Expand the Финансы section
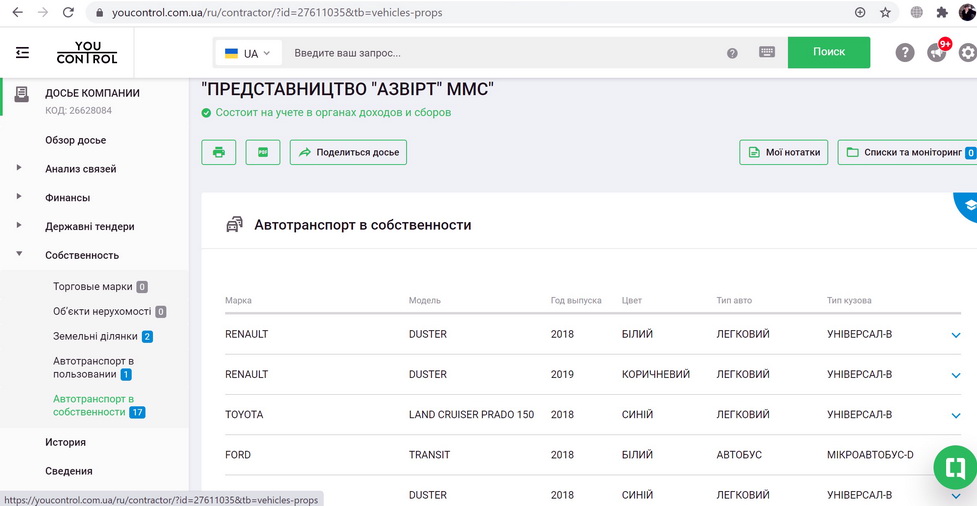977x506 pixels. 19,196
